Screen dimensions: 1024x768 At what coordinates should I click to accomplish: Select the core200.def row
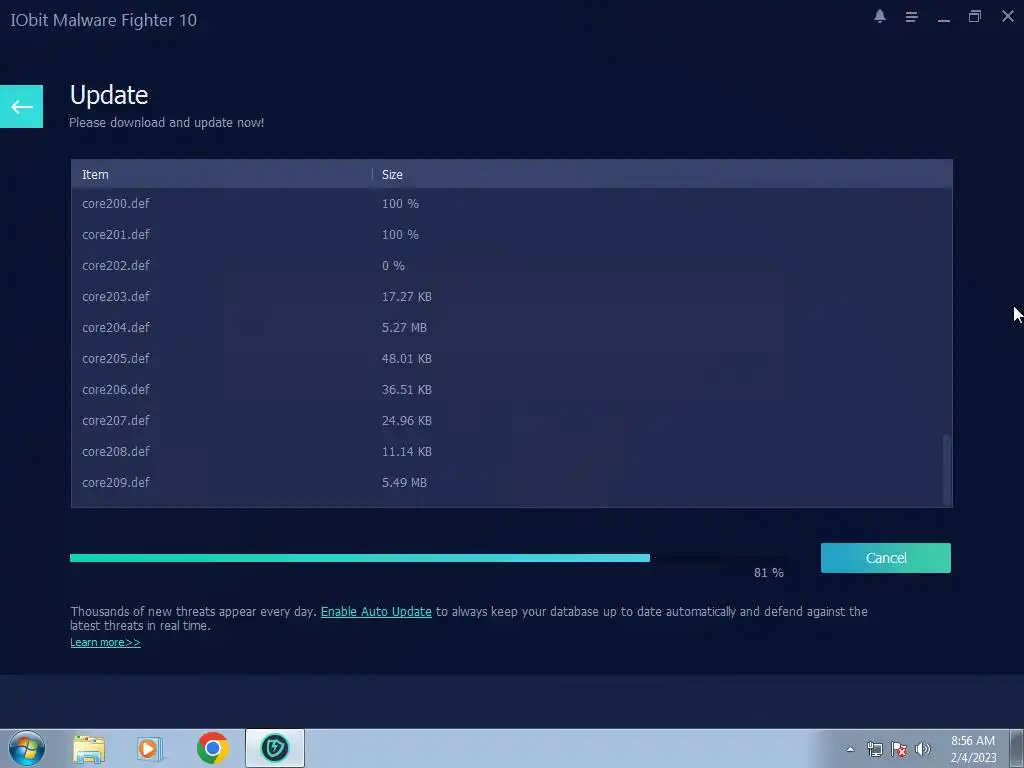512,204
